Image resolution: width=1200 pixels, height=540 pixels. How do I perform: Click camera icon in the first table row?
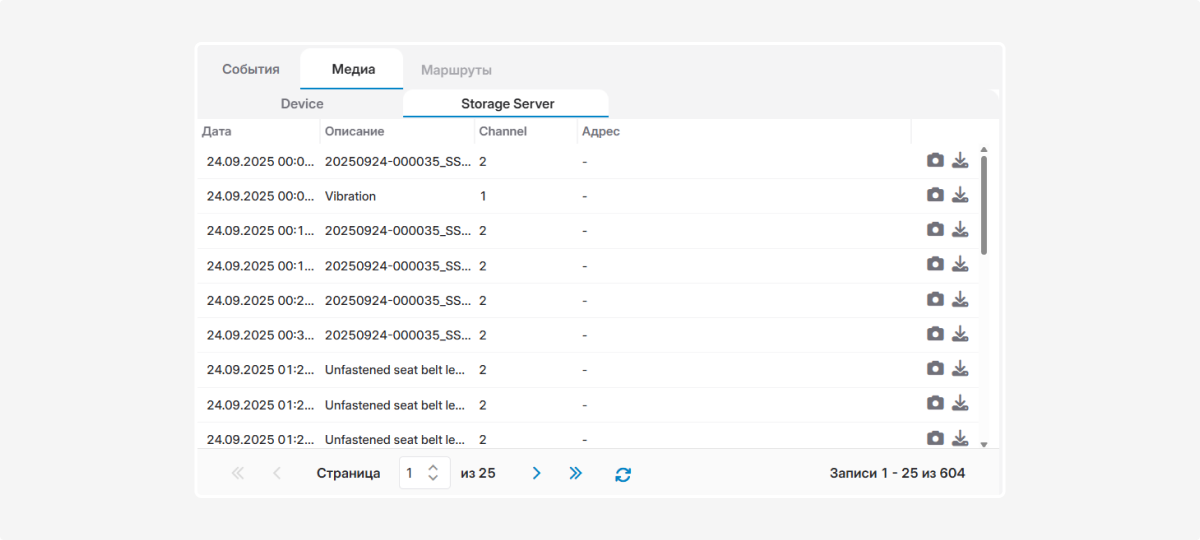[935, 160]
